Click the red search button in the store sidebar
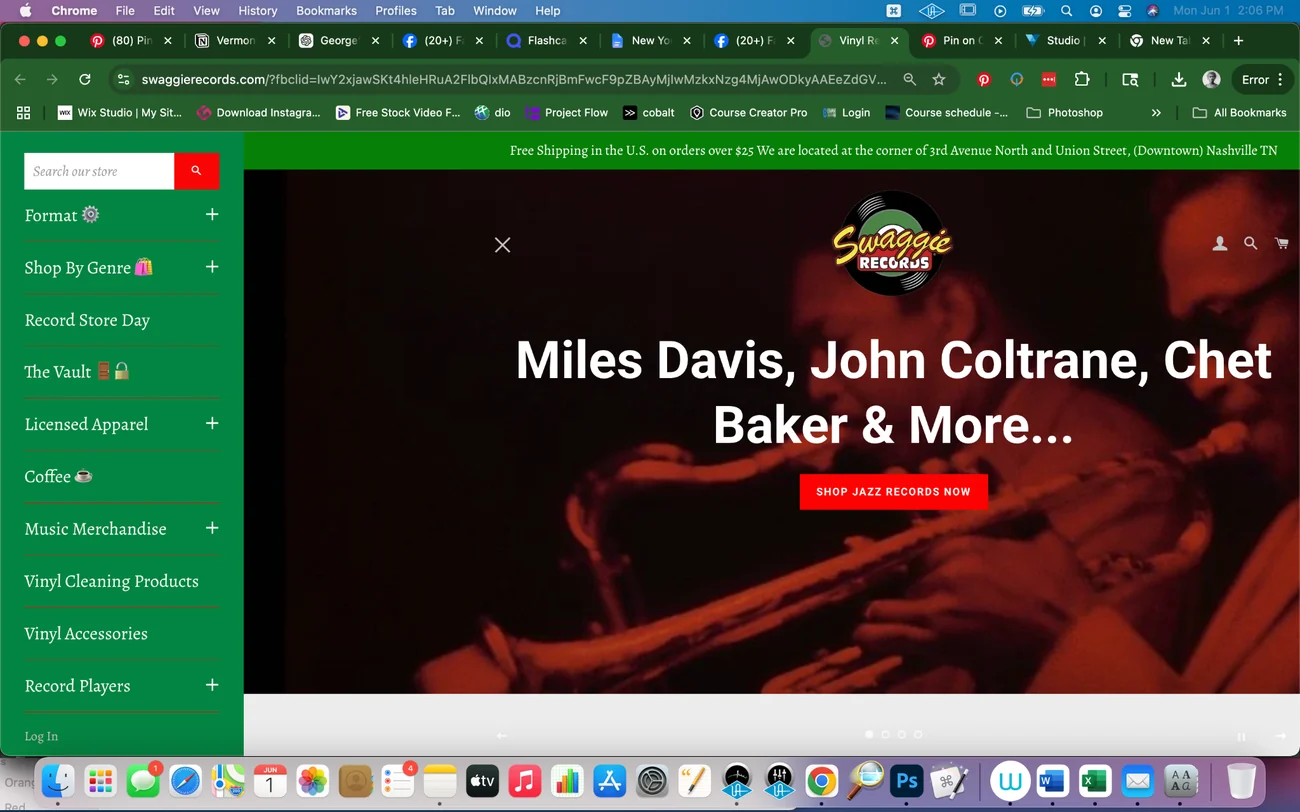The width and height of the screenshot is (1300, 812). [x=196, y=171]
